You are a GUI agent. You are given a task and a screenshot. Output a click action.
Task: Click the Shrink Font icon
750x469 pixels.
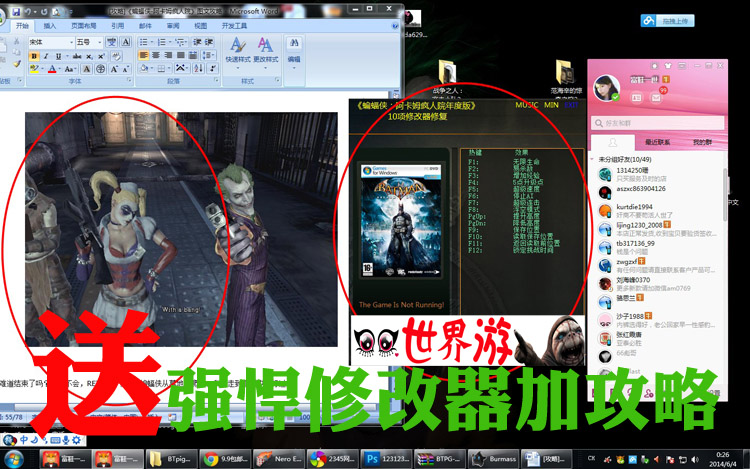(125, 69)
